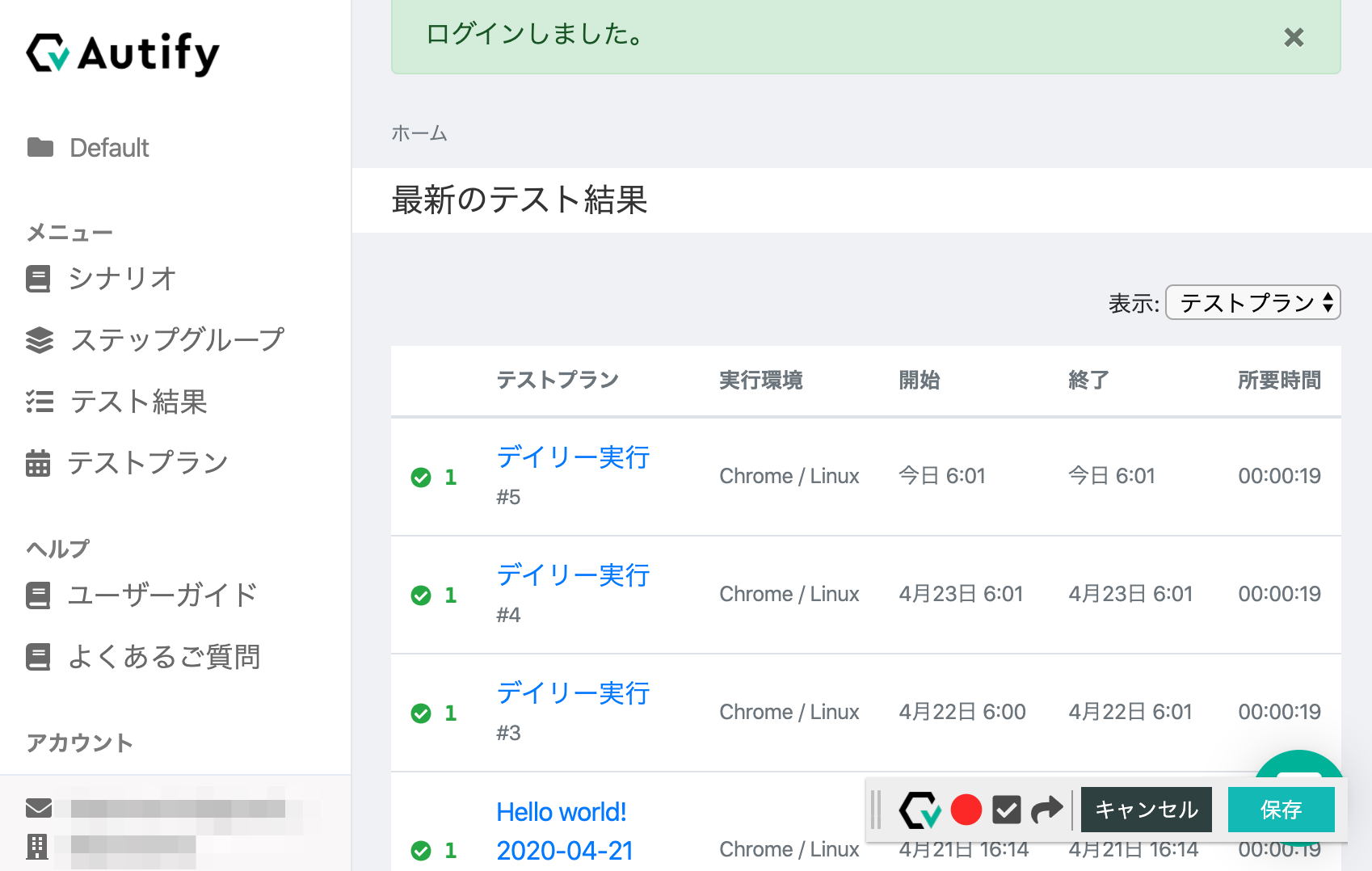Click the Autify logo in sidebar

click(123, 53)
